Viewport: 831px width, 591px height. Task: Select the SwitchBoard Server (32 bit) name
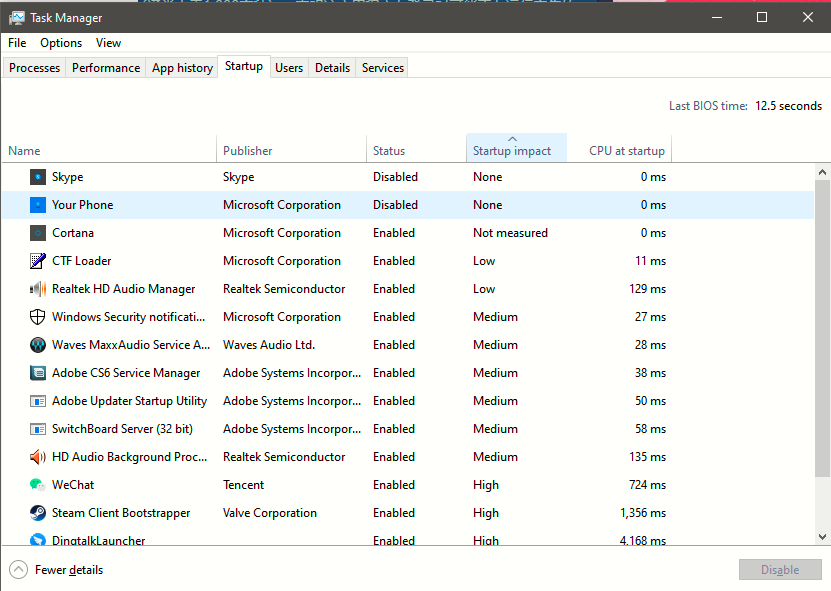[x=122, y=429]
